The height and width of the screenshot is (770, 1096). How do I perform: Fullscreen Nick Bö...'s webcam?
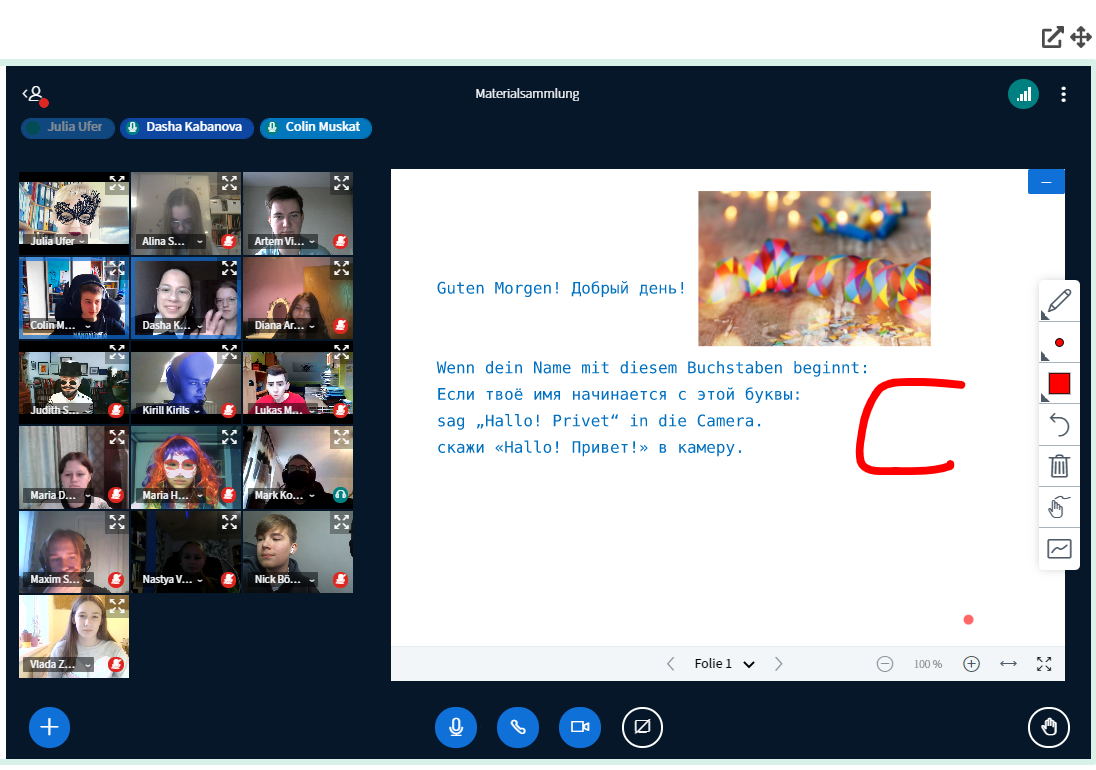(x=341, y=521)
